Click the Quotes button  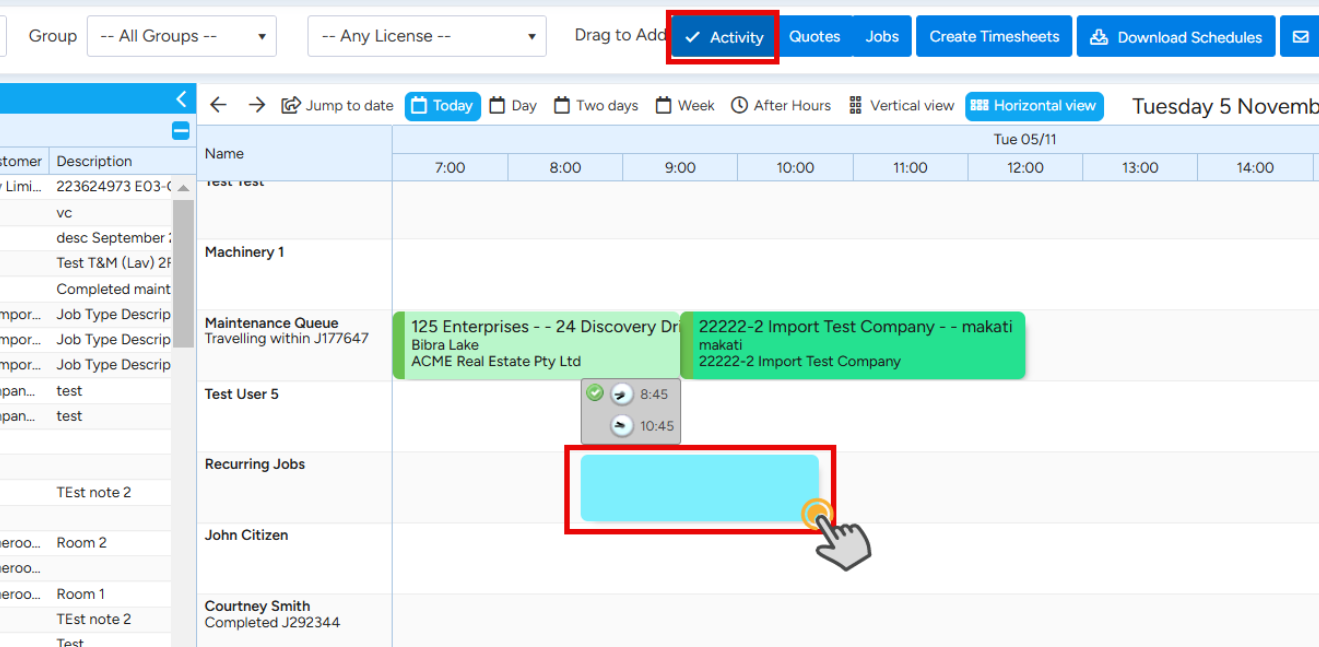(x=814, y=37)
